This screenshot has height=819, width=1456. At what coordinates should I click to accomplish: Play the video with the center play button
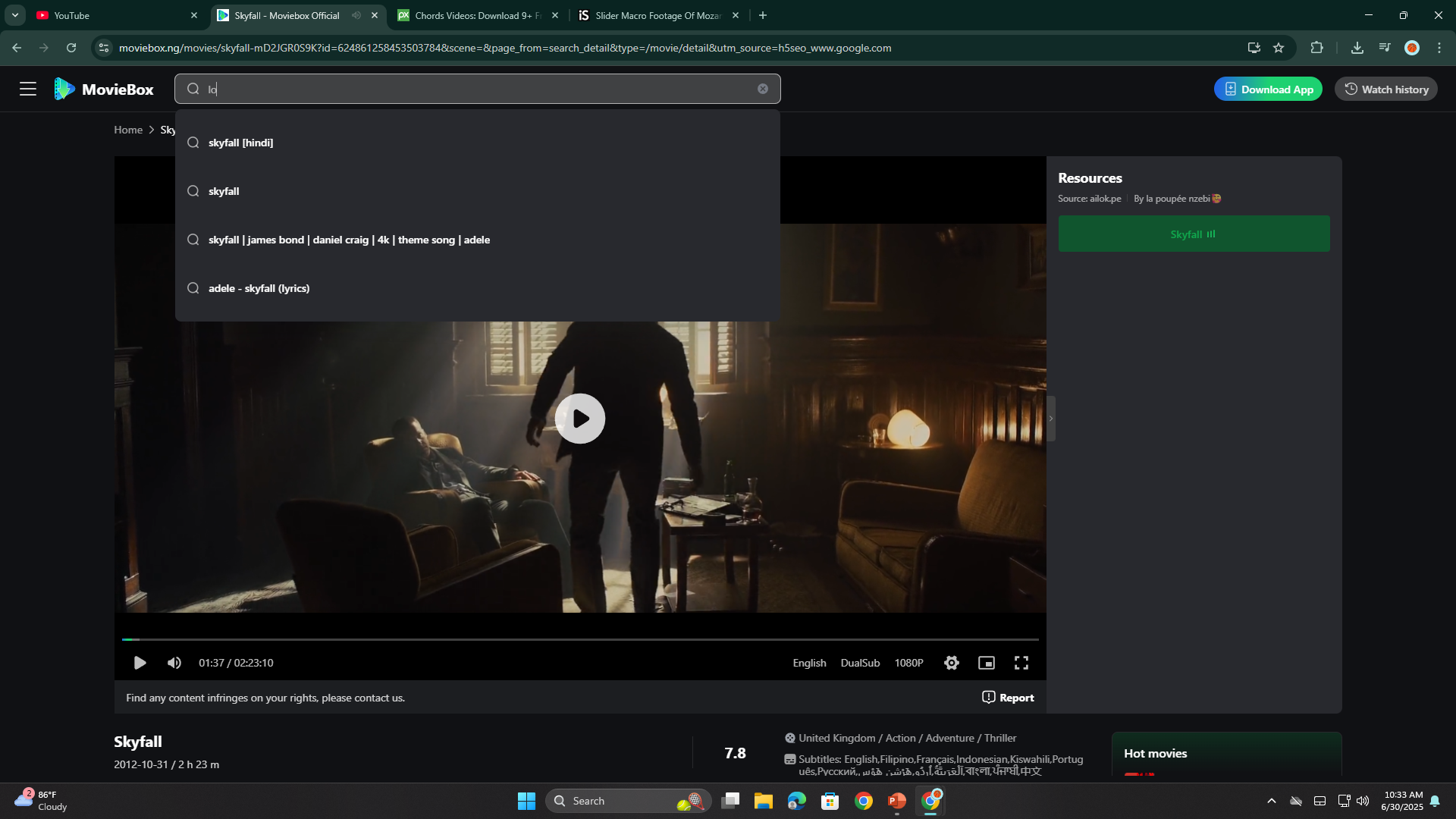(580, 419)
